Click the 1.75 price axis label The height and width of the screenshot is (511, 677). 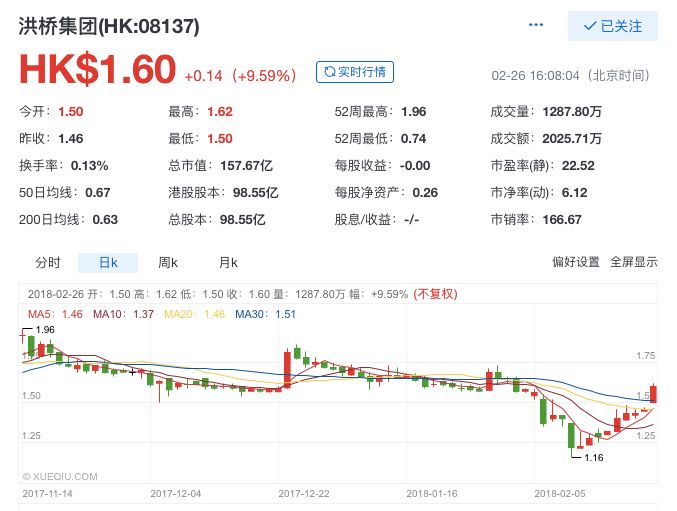coord(645,356)
